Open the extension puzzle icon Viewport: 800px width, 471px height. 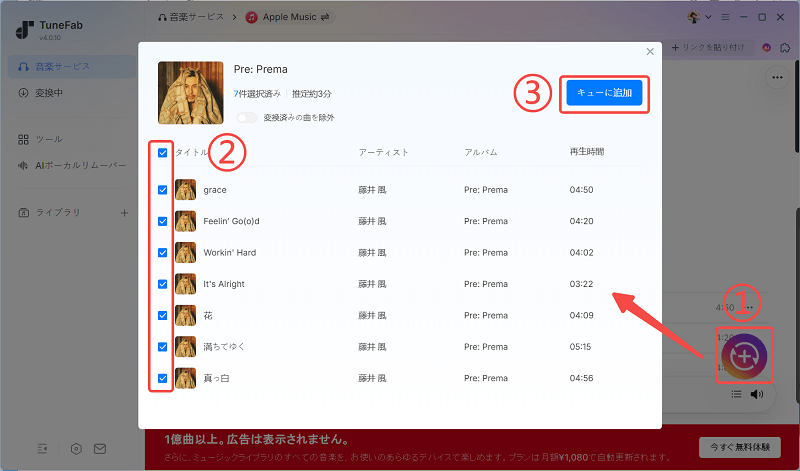coord(785,47)
